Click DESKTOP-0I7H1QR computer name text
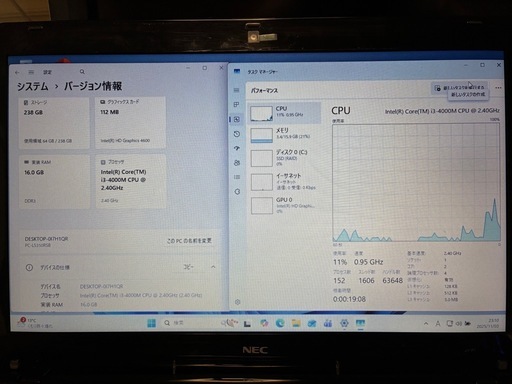 tap(46, 239)
